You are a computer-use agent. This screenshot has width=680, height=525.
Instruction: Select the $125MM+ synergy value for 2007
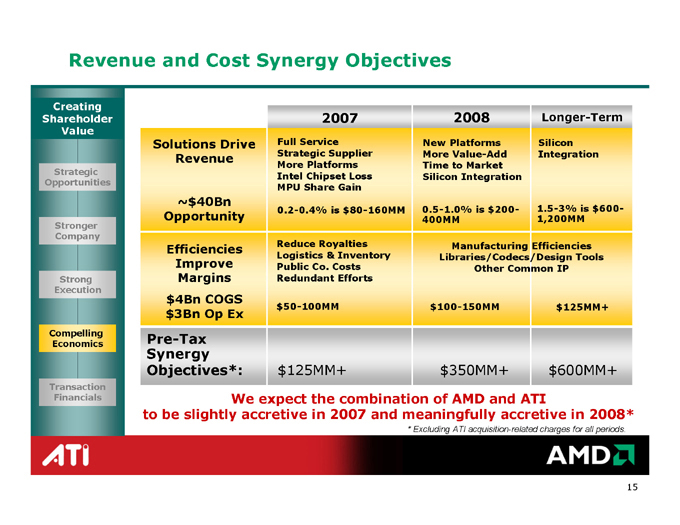[x=311, y=372]
